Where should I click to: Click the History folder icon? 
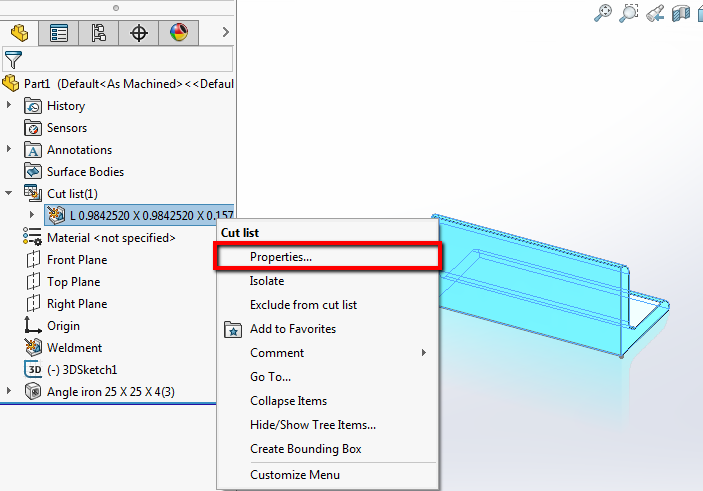point(33,106)
